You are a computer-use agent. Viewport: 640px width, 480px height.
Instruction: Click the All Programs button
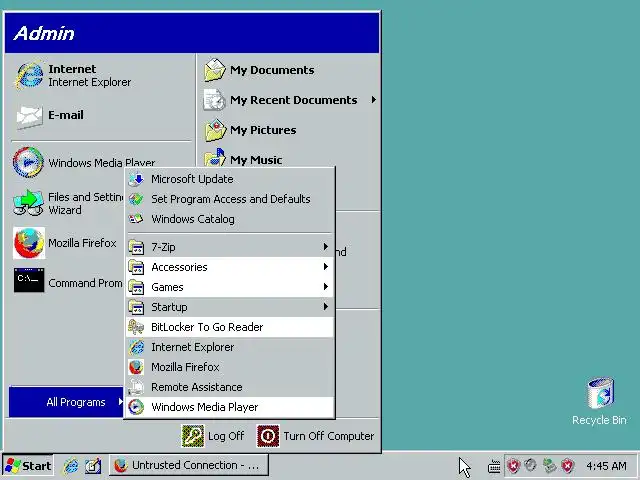pos(66,402)
